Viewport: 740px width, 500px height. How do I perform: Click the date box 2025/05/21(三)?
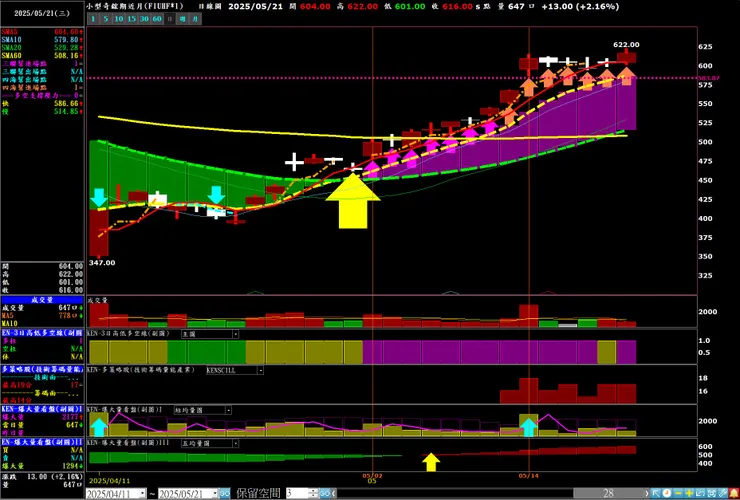coord(42,13)
